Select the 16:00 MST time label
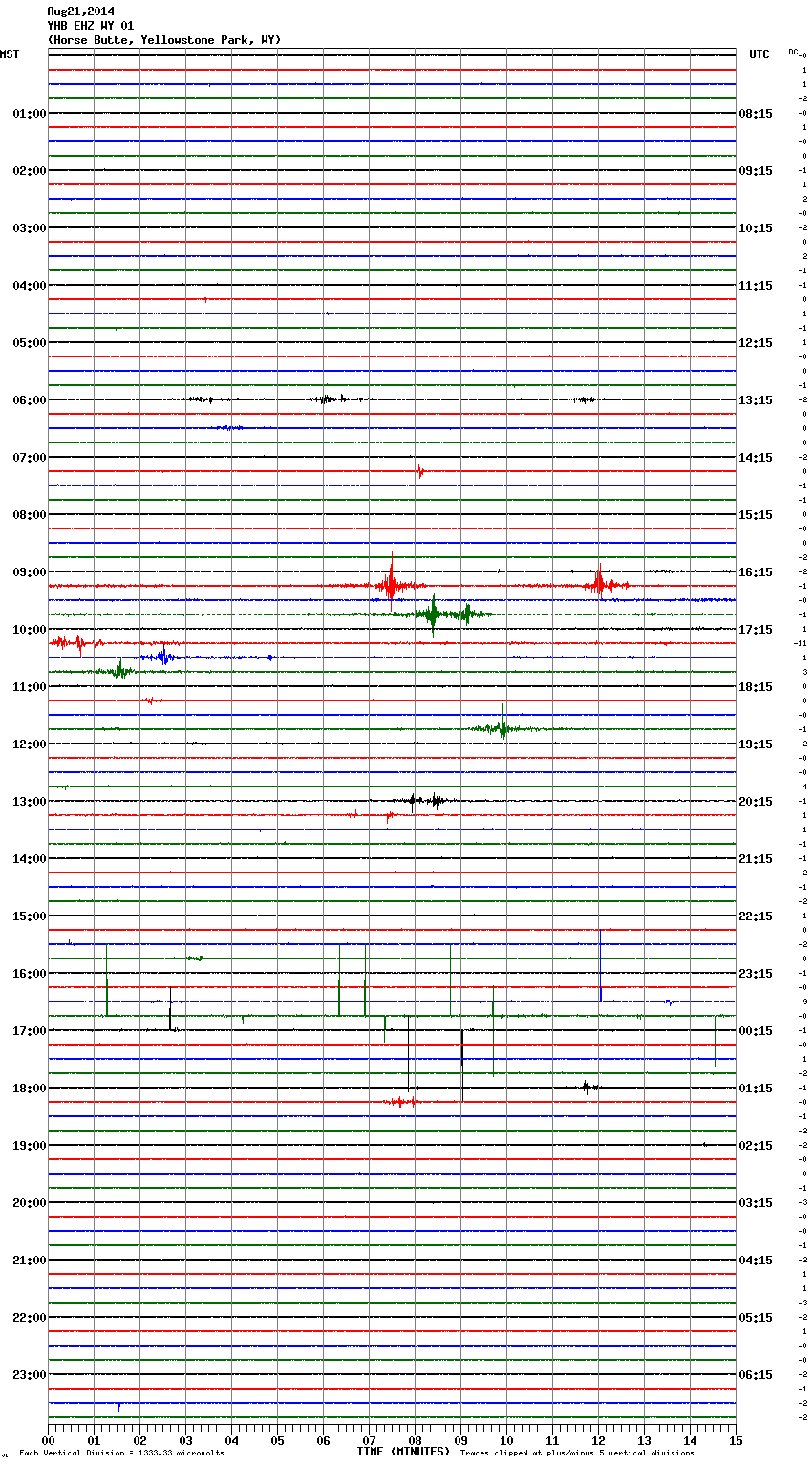This screenshot has height=1466, width=812. (30, 974)
